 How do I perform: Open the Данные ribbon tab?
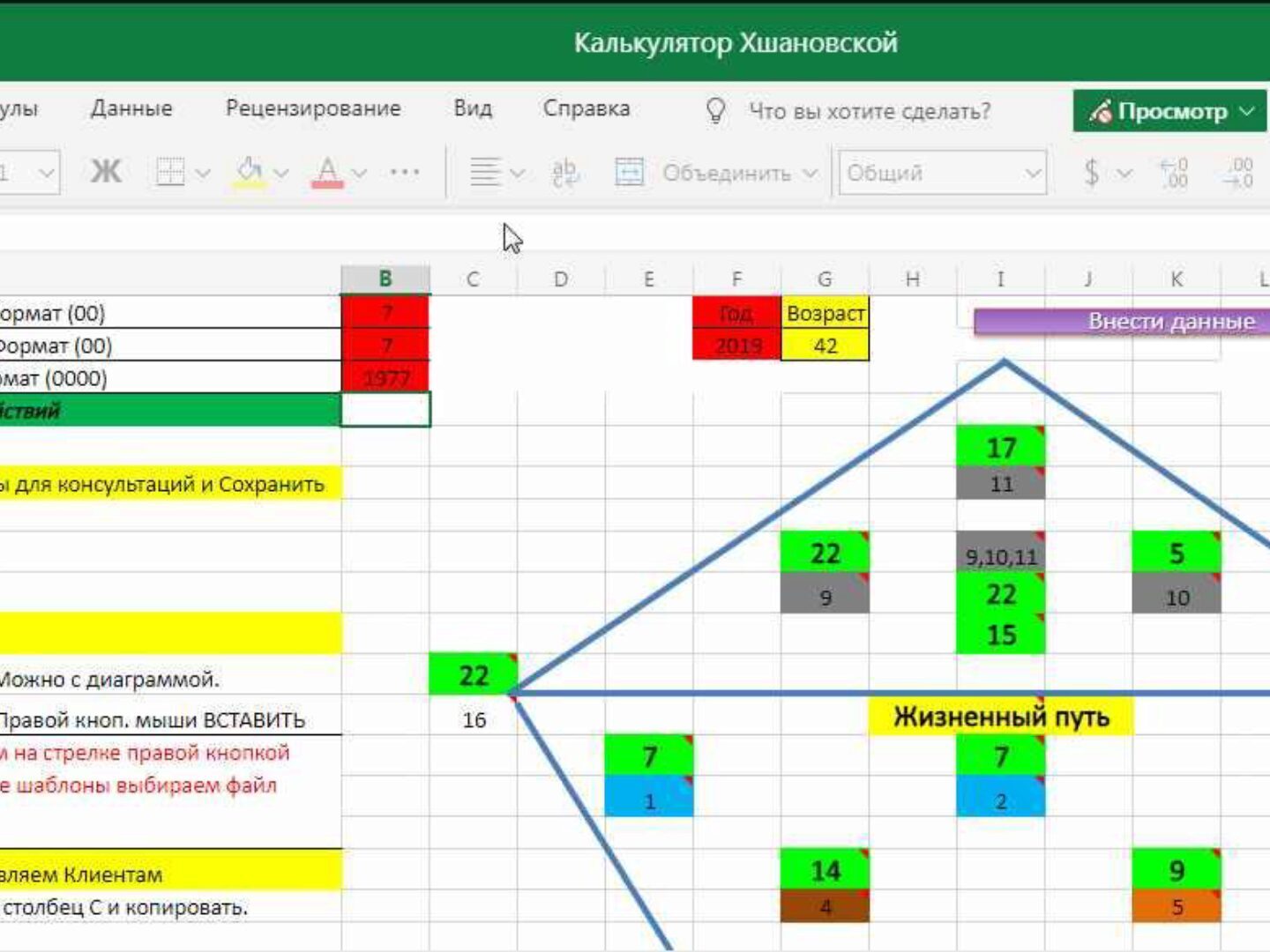click(131, 108)
